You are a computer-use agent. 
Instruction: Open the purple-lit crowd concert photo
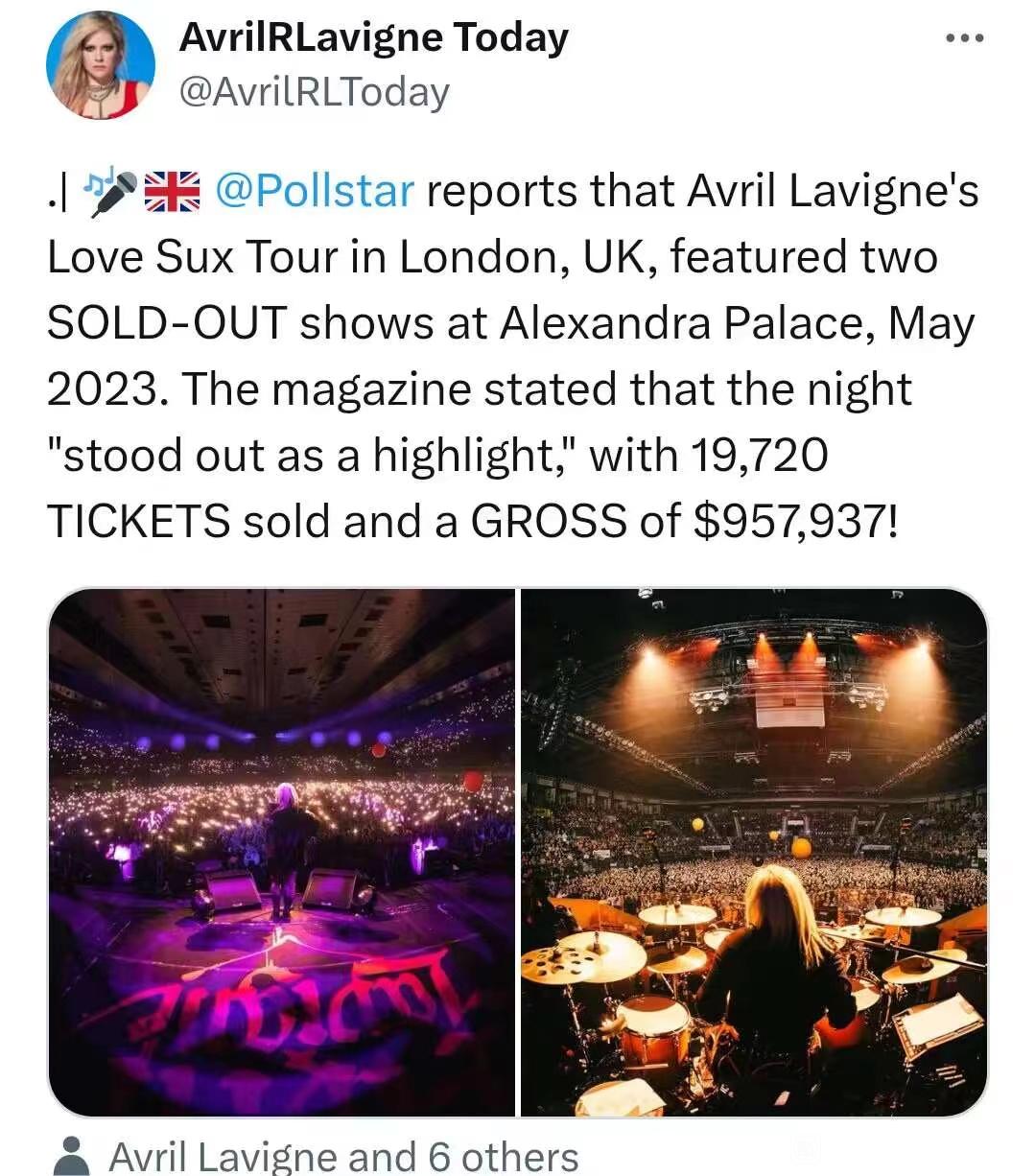point(282,853)
